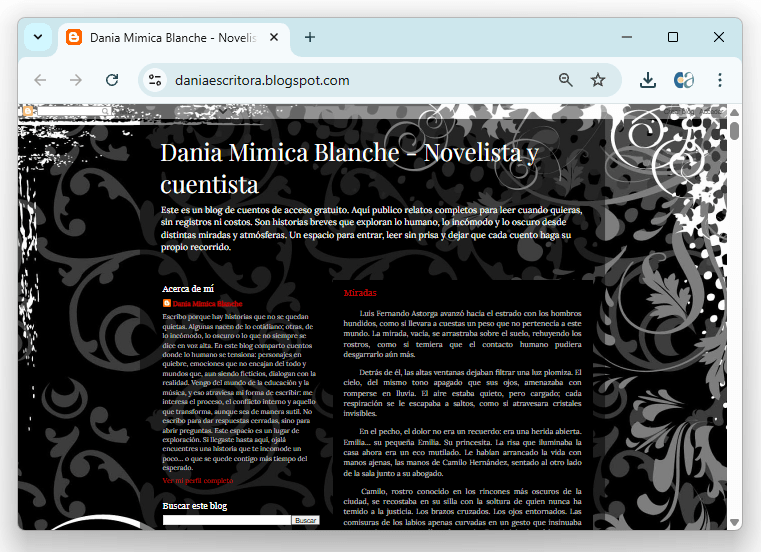Open the Chrome three-dot menu

pos(720,80)
